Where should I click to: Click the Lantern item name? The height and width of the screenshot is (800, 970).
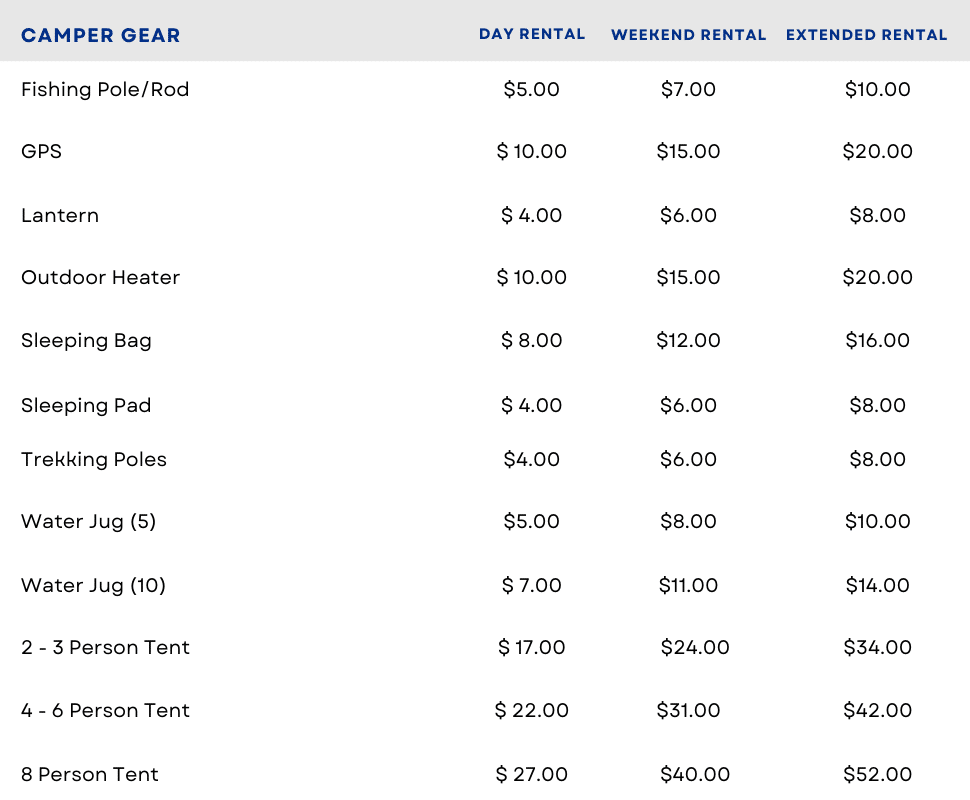(60, 215)
